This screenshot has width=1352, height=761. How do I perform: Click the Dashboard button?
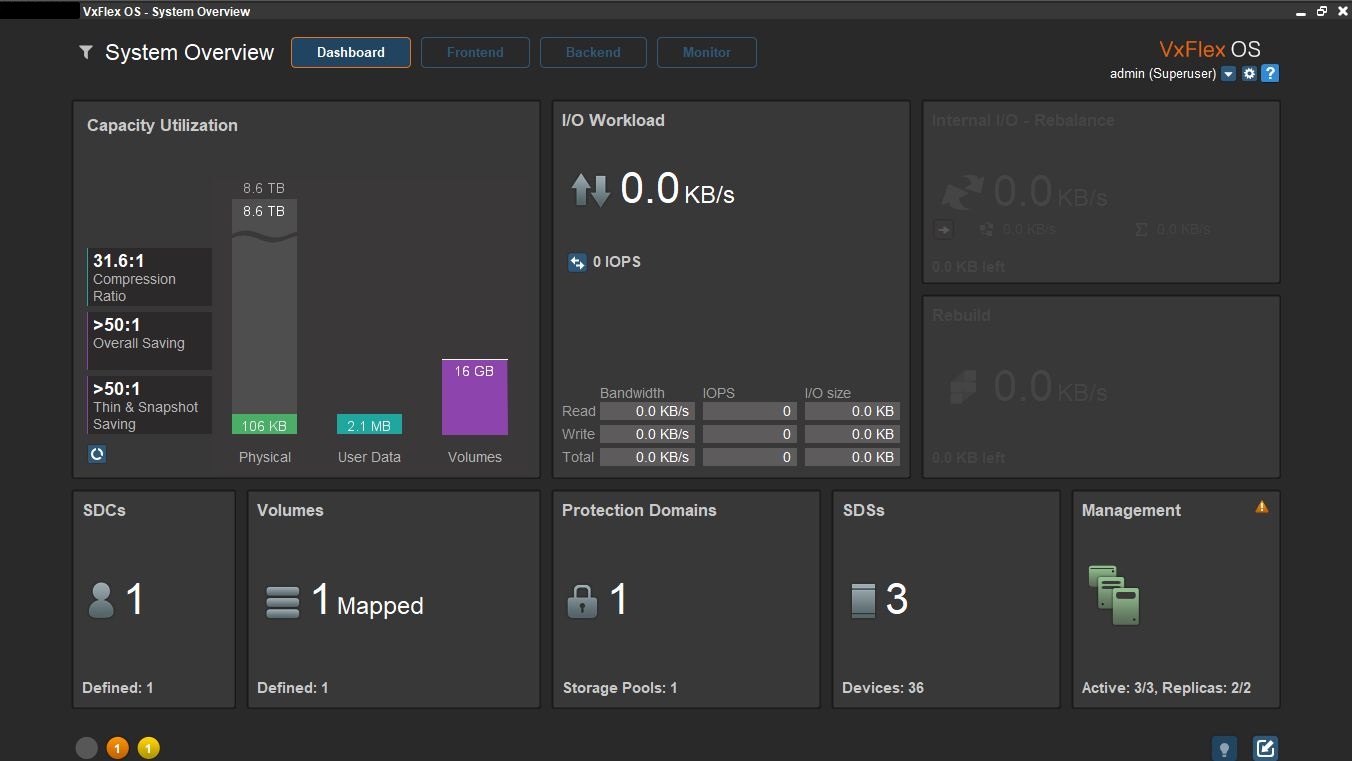coord(350,52)
